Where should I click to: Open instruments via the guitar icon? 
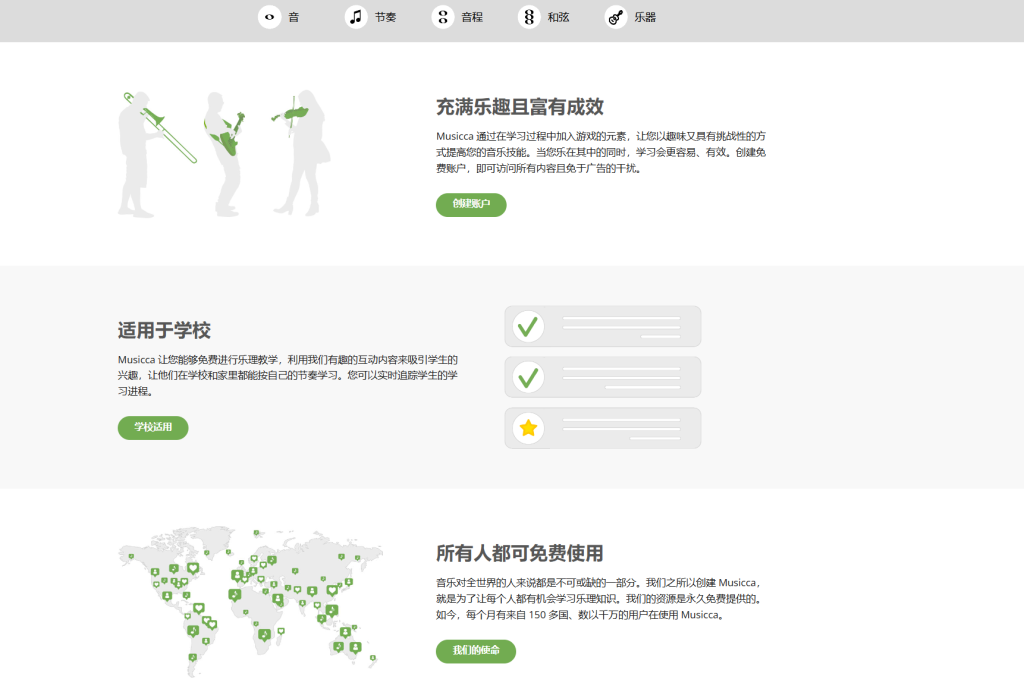pyautogui.click(x=616, y=17)
